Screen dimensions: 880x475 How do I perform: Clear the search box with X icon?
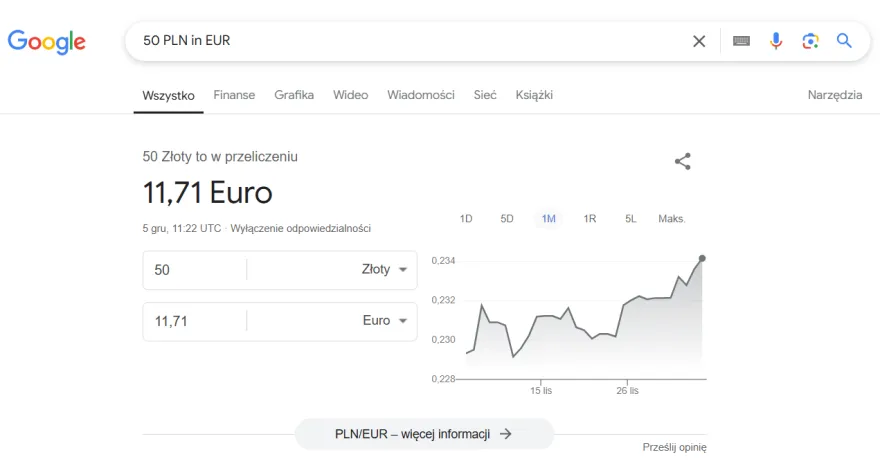[x=699, y=41]
